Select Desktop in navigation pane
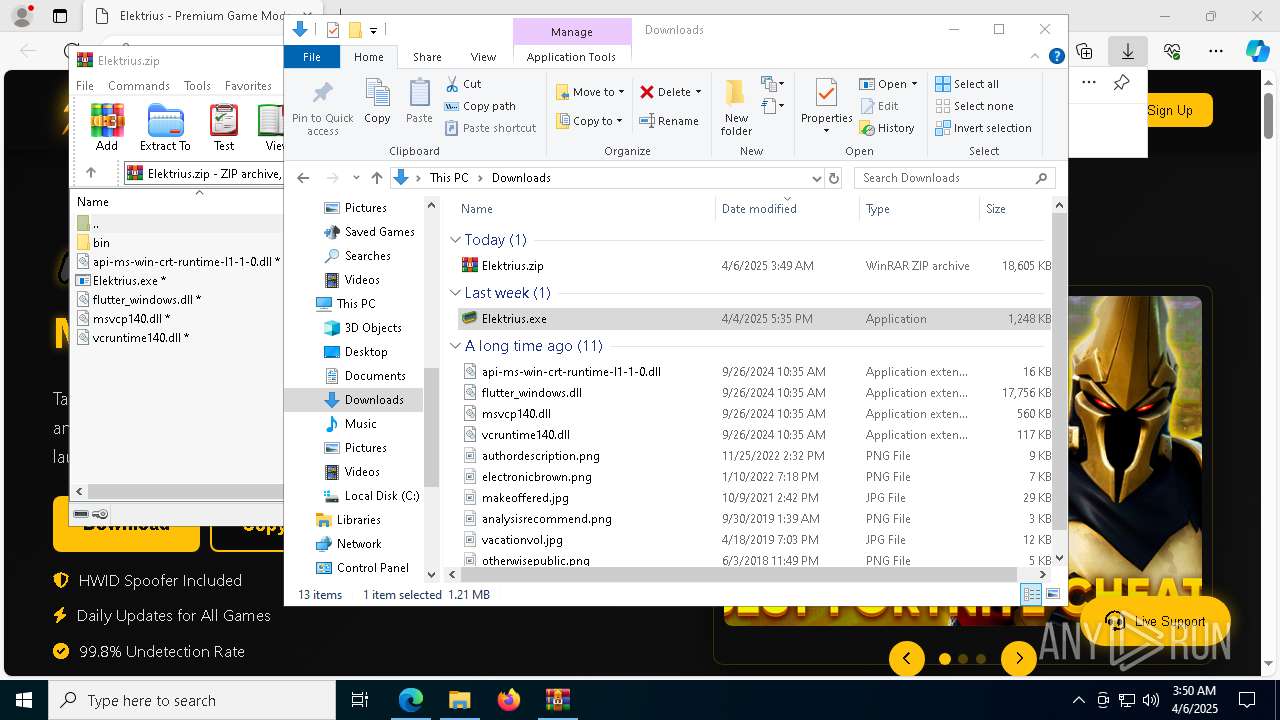This screenshot has width=1280, height=720. pos(366,352)
